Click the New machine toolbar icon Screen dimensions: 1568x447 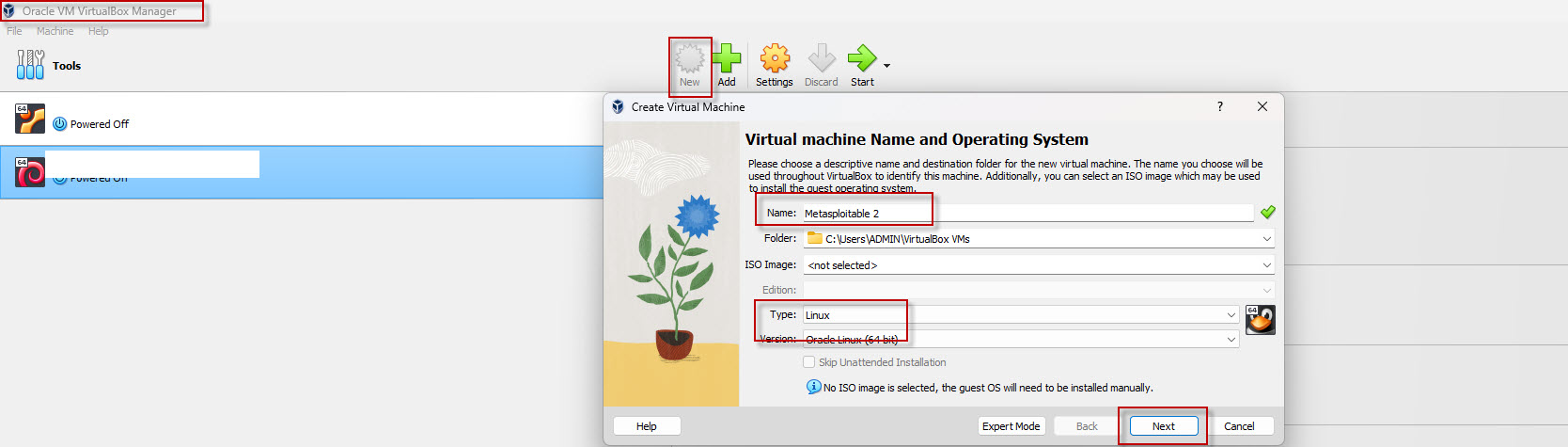tap(690, 59)
